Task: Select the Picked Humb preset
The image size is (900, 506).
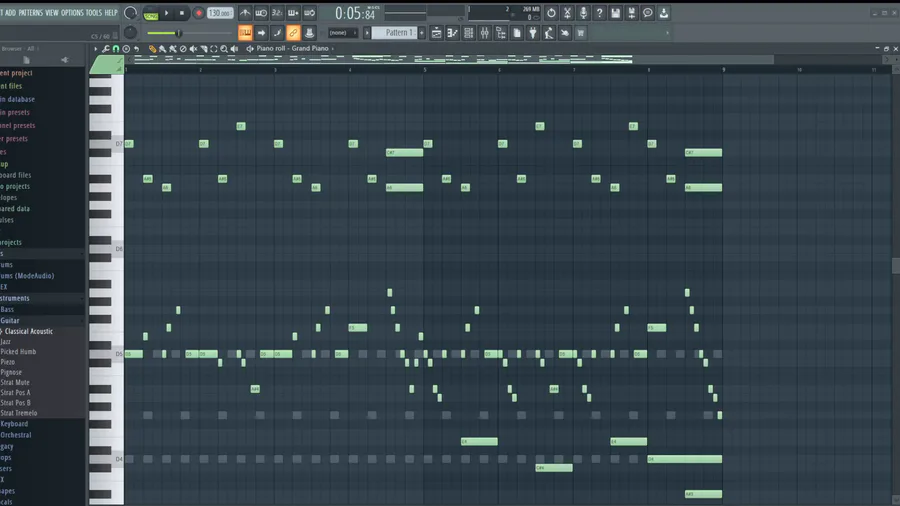Action: [x=18, y=352]
